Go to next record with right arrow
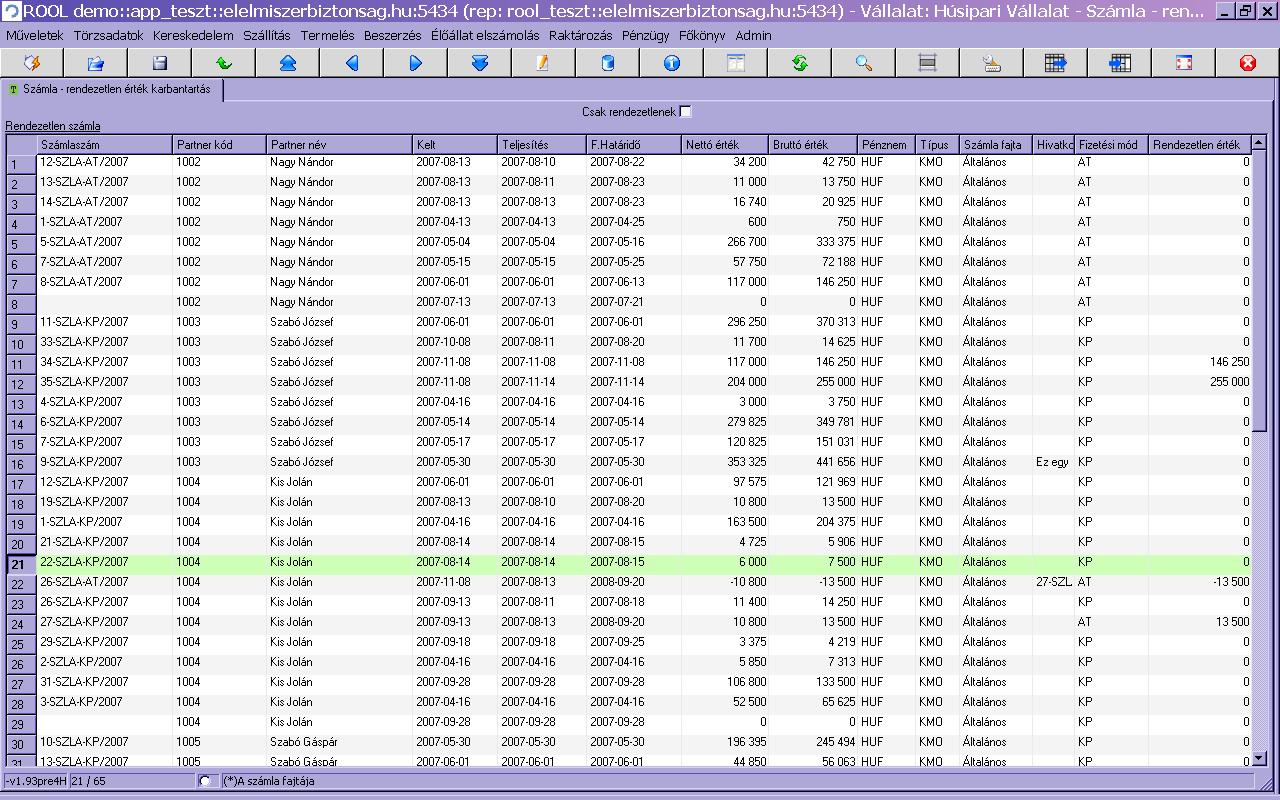Image resolution: width=1280 pixels, height=800 pixels. (x=415, y=63)
